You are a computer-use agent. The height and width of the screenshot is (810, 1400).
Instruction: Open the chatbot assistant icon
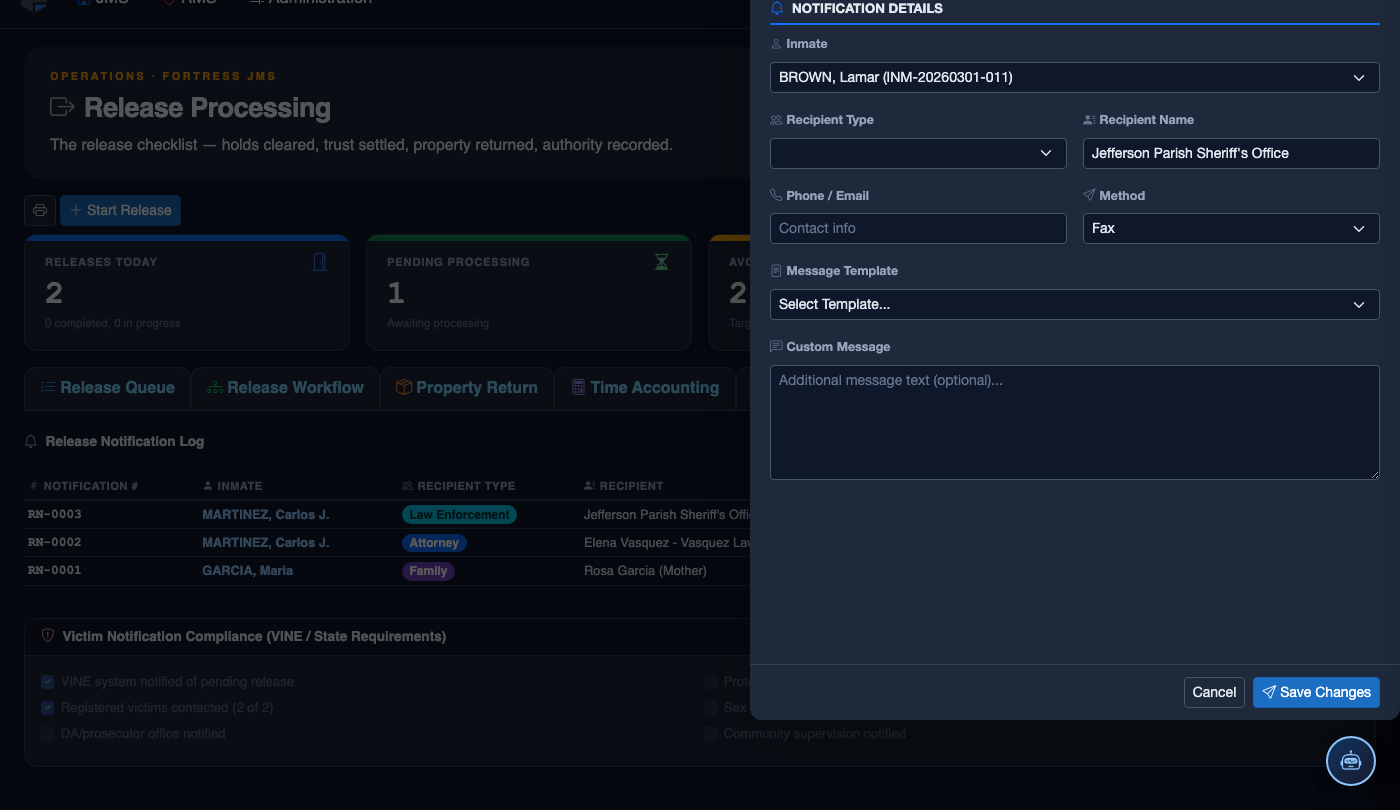(x=1351, y=760)
